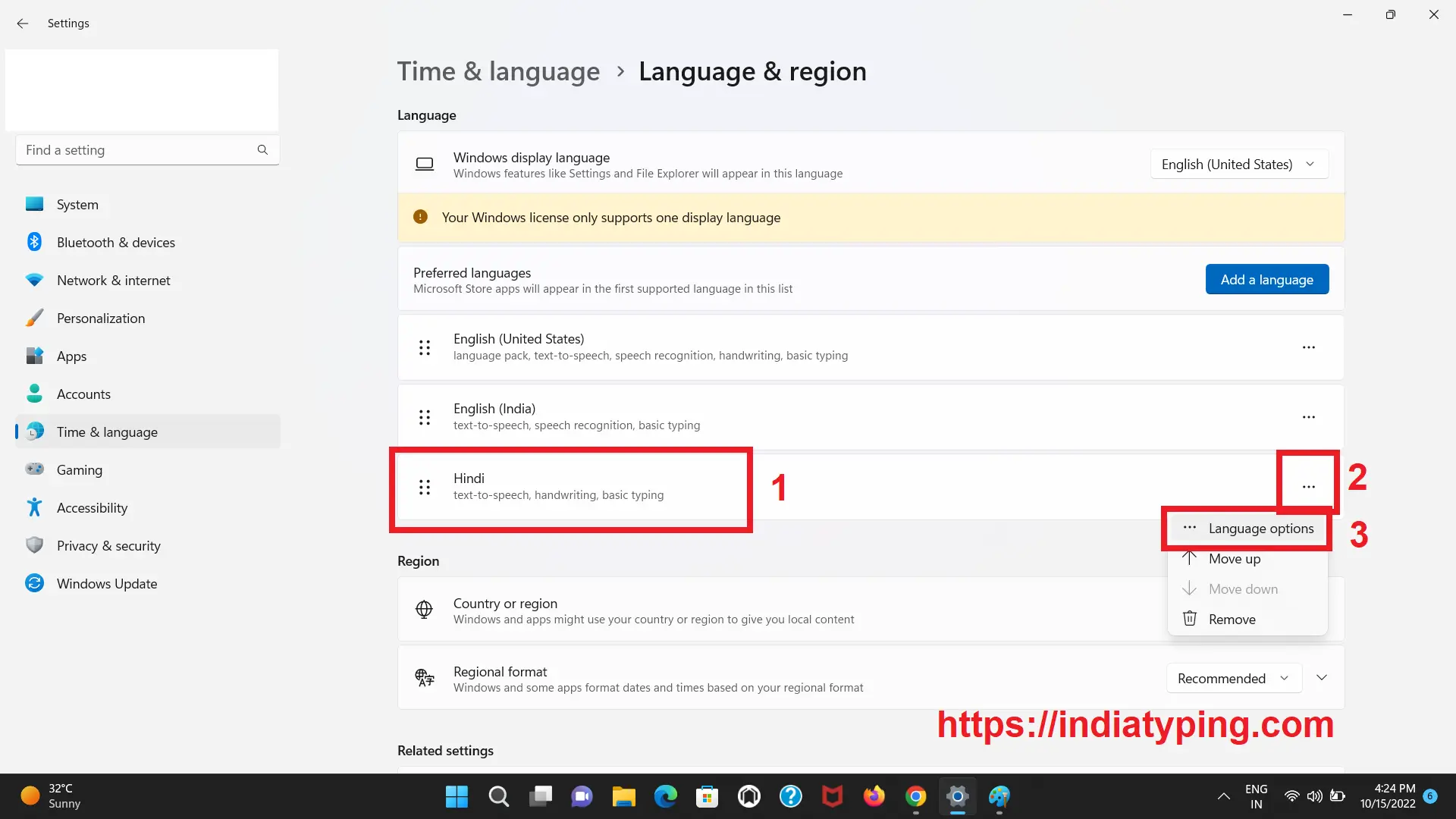Open System settings category
Image resolution: width=1456 pixels, height=819 pixels.
tap(148, 205)
